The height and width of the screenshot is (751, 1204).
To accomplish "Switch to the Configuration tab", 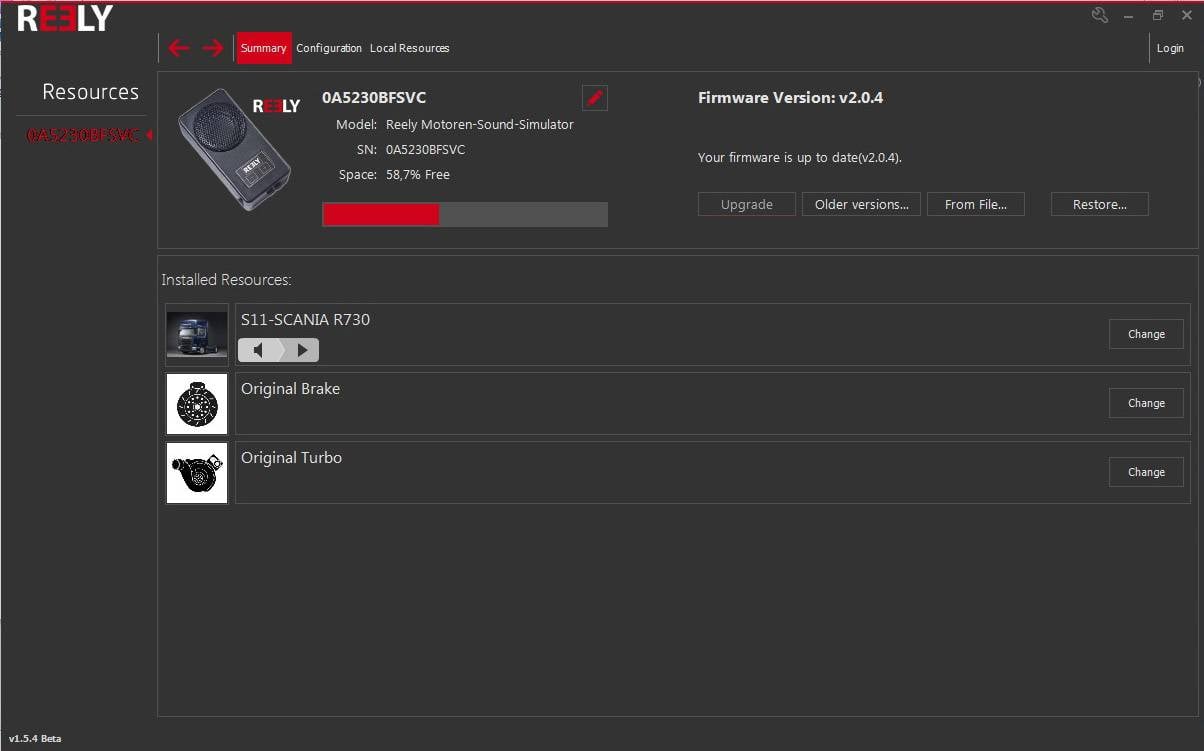I will click(329, 47).
